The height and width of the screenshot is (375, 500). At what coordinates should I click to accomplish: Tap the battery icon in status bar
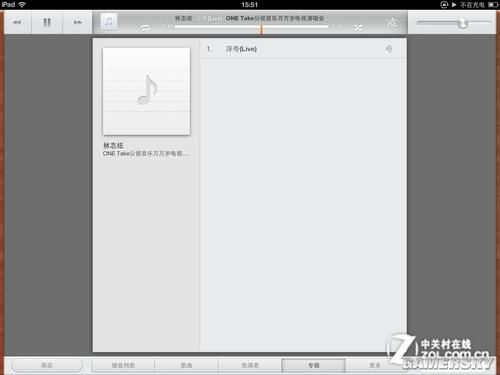coord(493,5)
